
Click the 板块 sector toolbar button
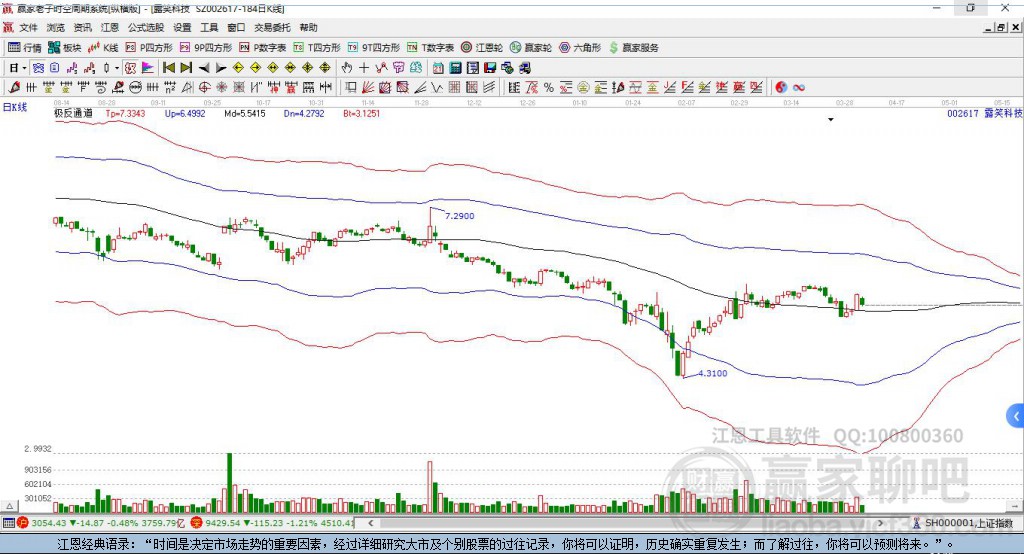pyautogui.click(x=65, y=48)
